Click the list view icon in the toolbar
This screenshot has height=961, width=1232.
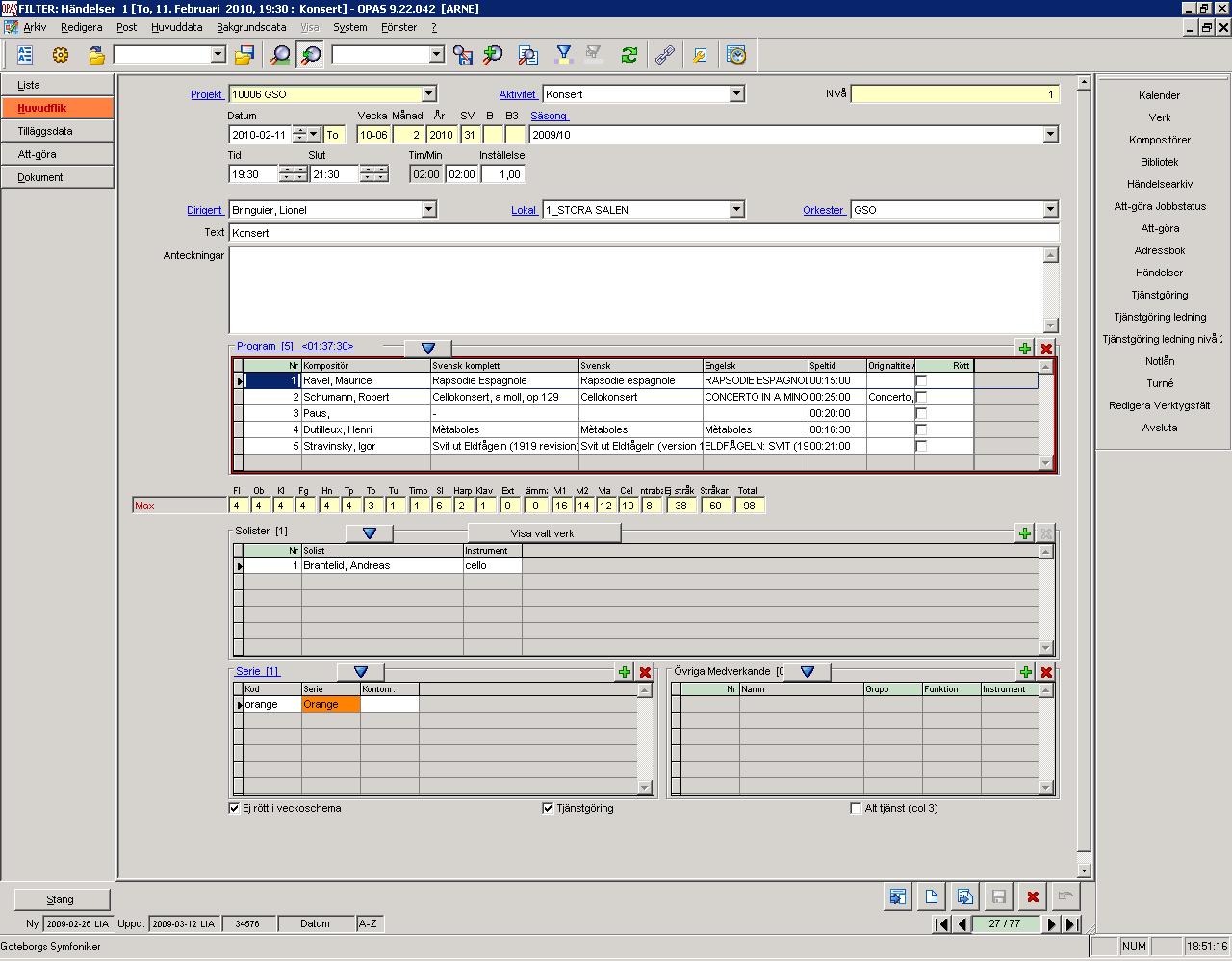pyautogui.click(x=25, y=55)
